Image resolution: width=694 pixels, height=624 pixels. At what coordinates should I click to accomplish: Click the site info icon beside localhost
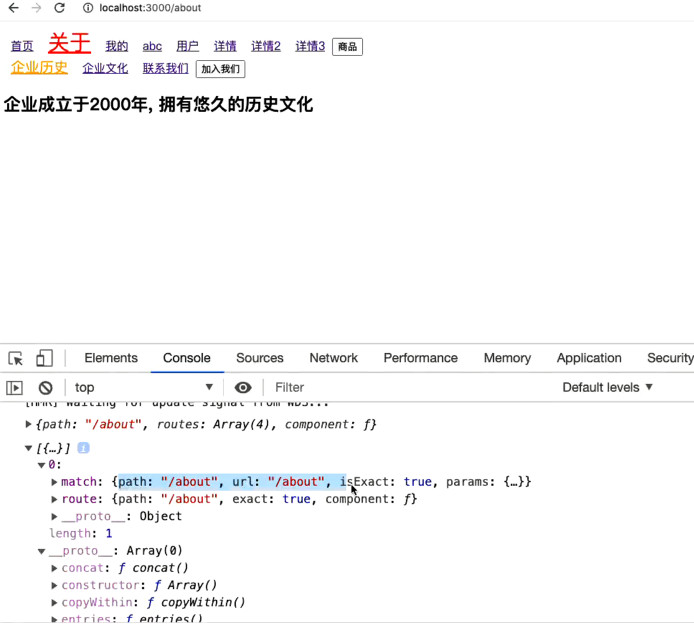[88, 8]
